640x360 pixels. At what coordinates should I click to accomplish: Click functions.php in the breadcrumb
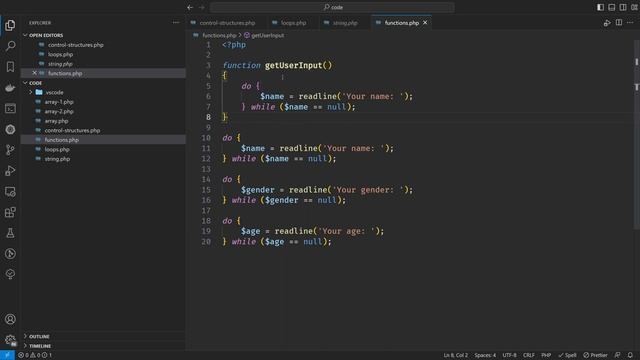pyautogui.click(x=219, y=36)
